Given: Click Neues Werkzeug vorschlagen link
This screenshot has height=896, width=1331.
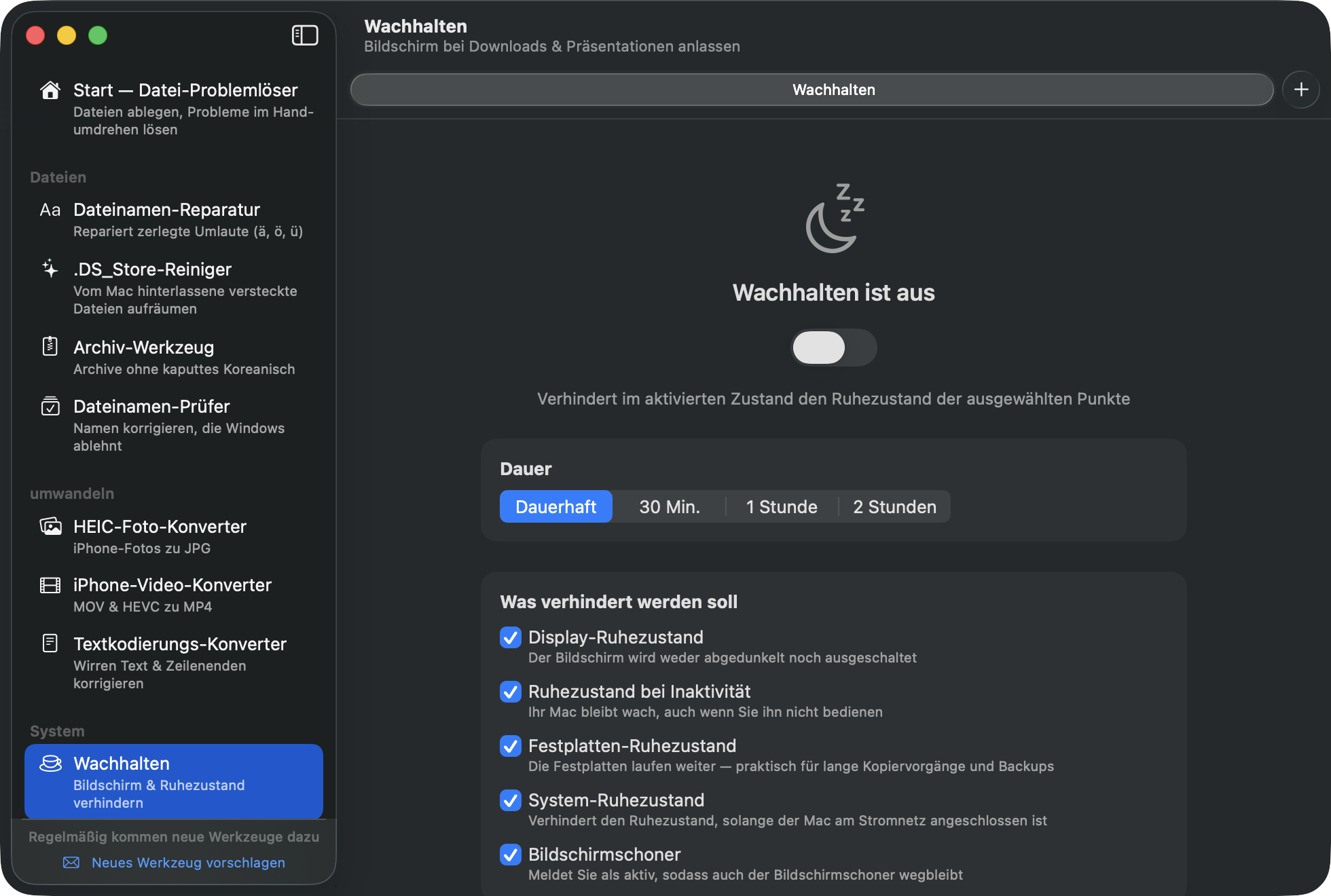Looking at the screenshot, I should click(x=188, y=863).
